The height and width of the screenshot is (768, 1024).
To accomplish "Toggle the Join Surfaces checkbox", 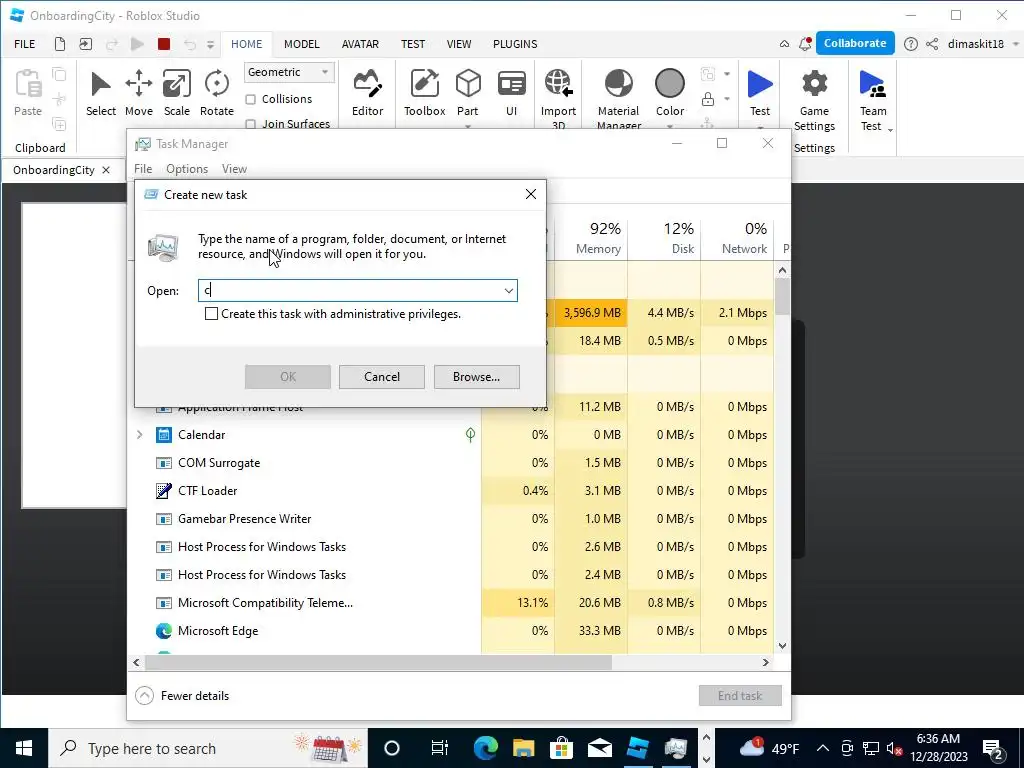I will (250, 123).
